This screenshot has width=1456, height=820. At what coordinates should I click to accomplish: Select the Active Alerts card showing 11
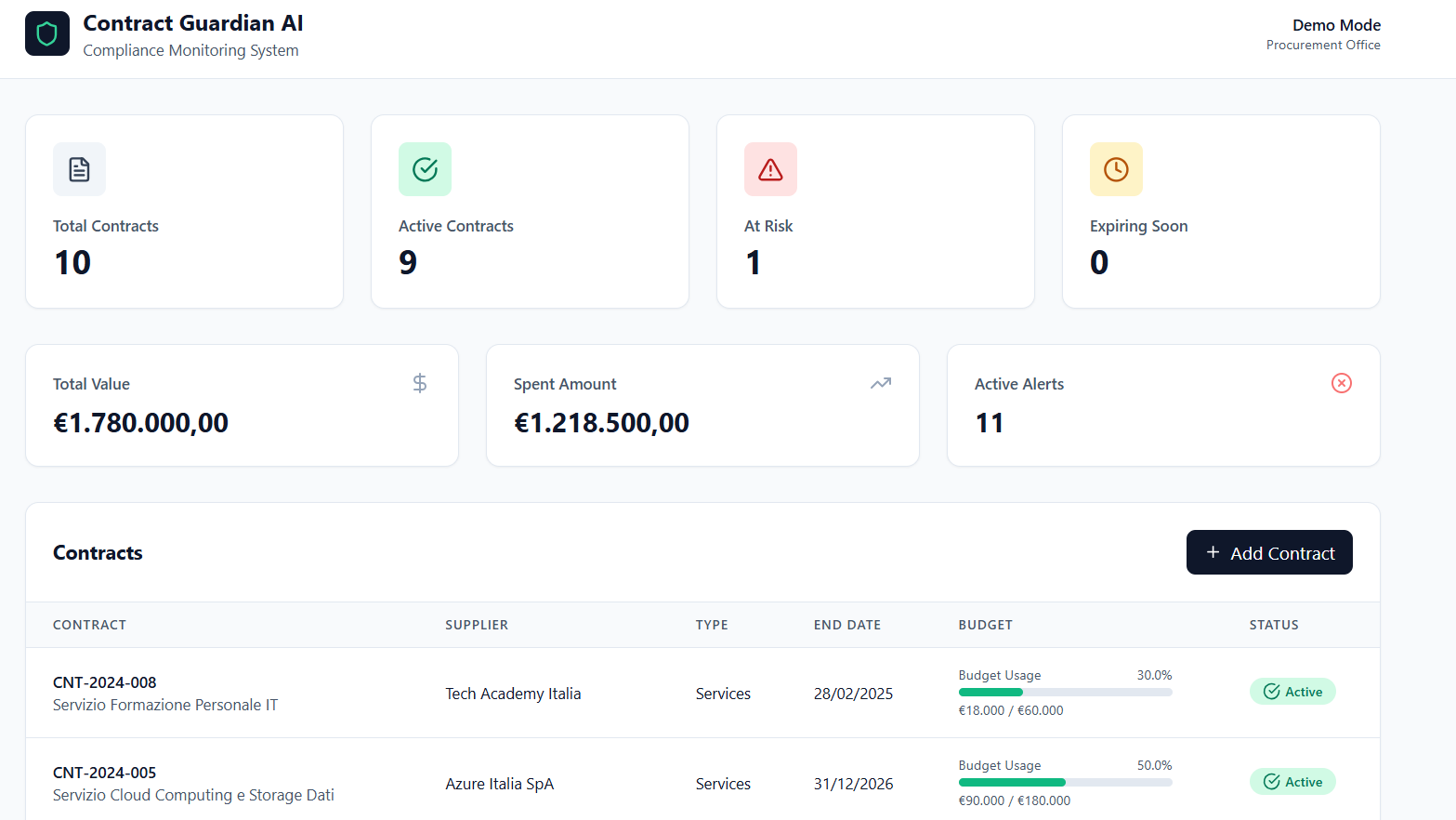(x=1162, y=405)
